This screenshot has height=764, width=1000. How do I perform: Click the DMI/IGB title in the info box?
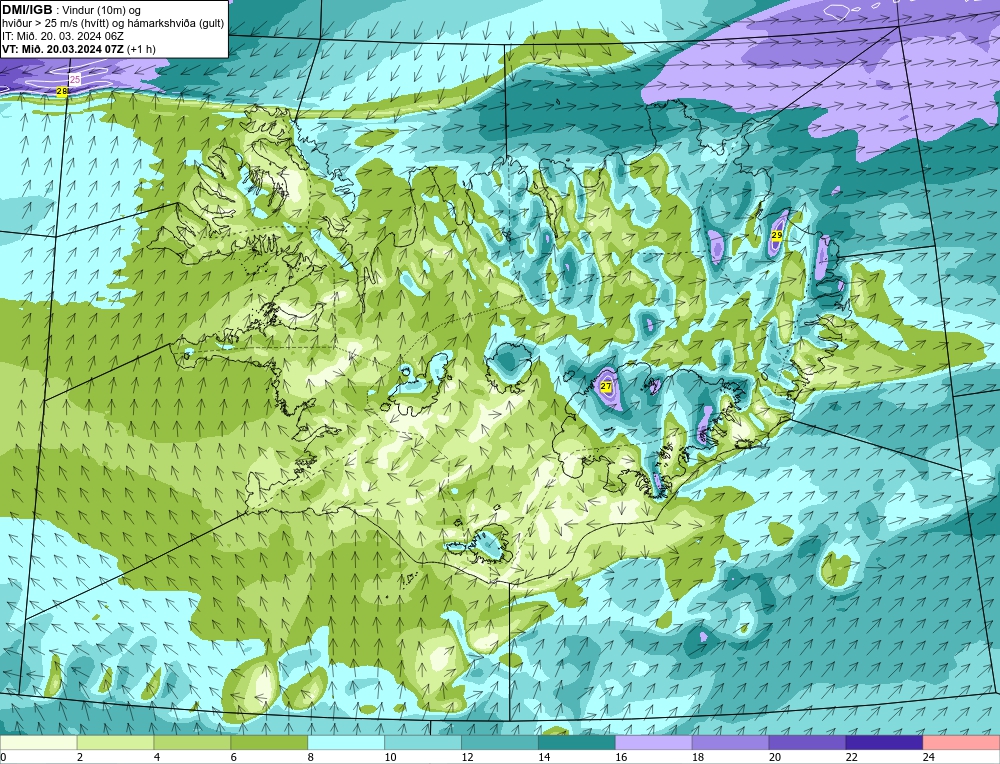pyautogui.click(x=27, y=10)
